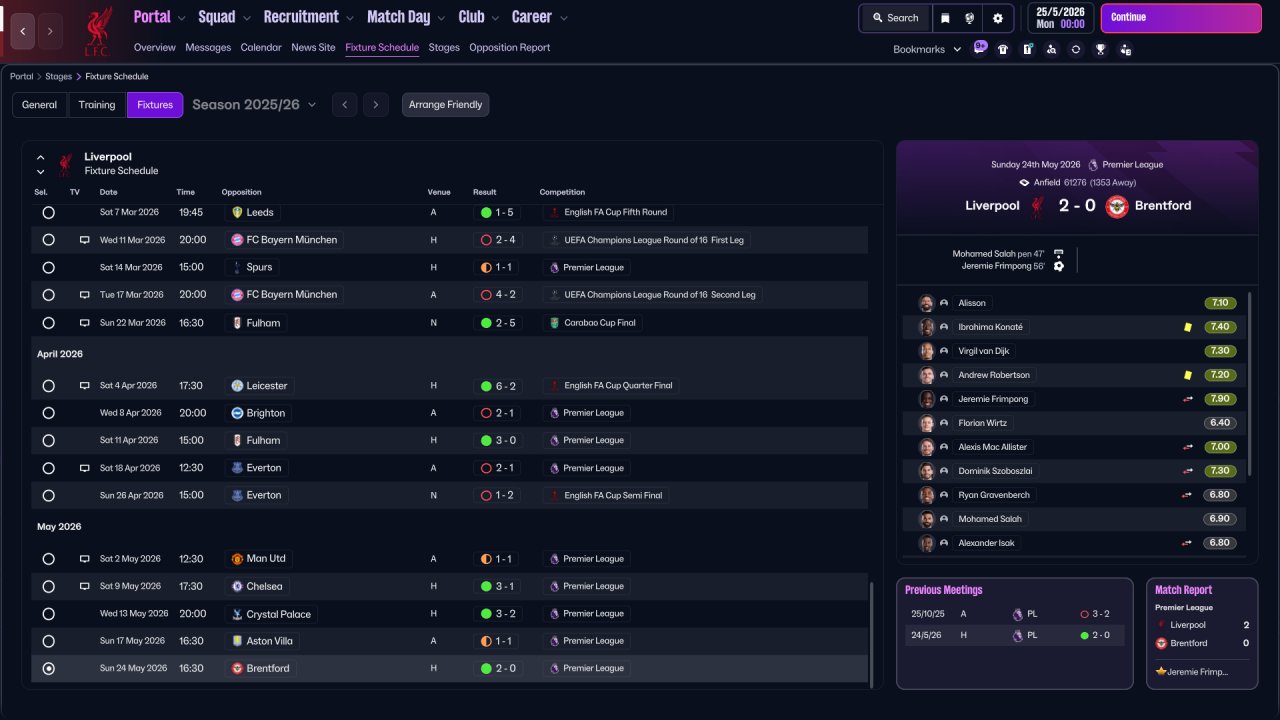The height and width of the screenshot is (720, 1280).
Task: Expand the Recruitment menu dropdown
Action: pyautogui.click(x=350, y=18)
